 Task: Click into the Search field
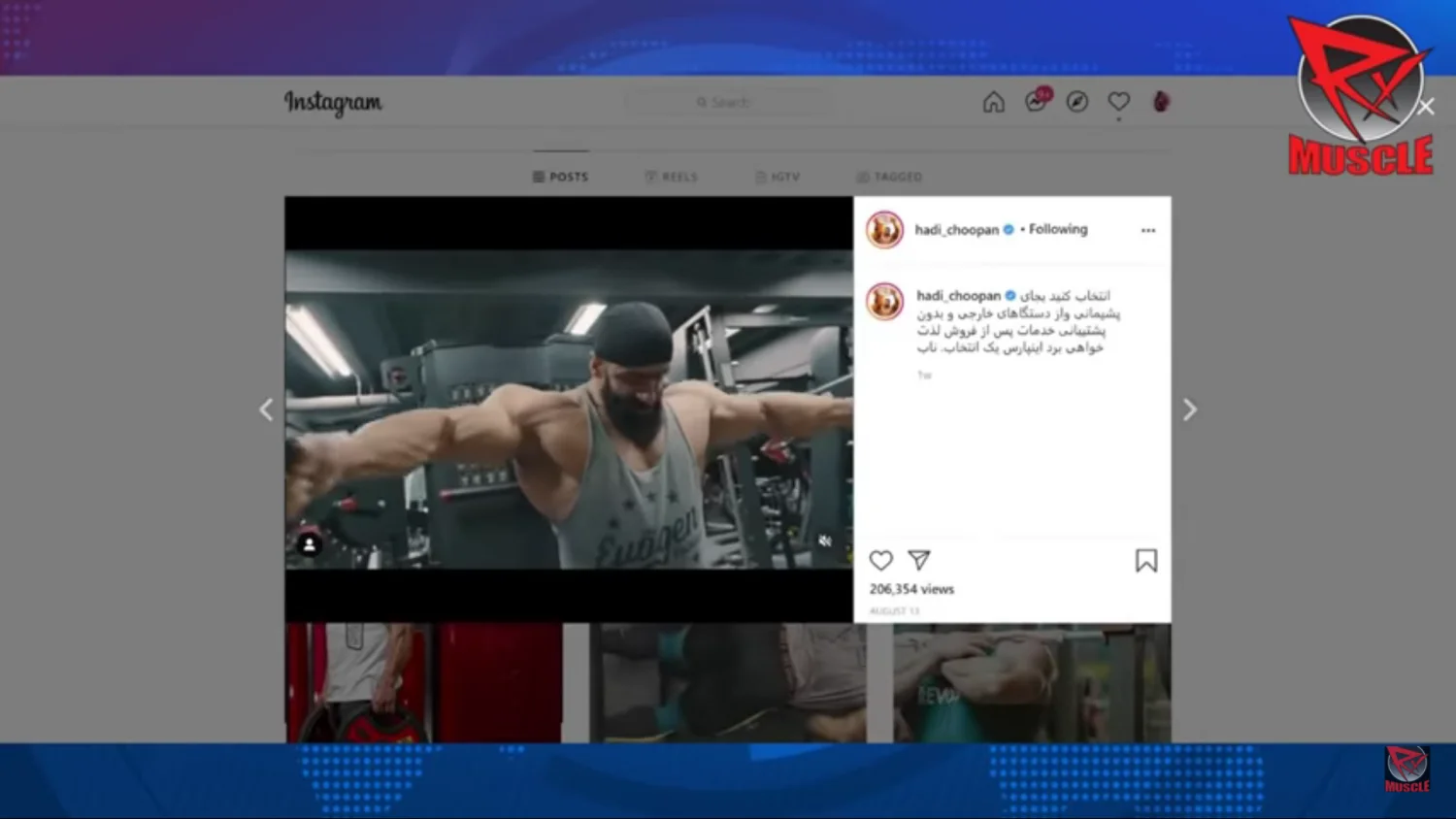pyautogui.click(x=728, y=102)
